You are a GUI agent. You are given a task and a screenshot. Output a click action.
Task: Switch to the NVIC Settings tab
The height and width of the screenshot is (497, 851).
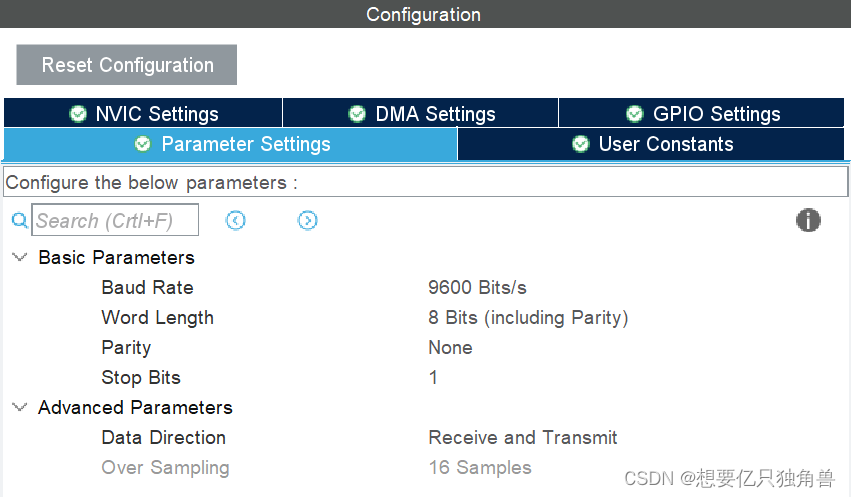(x=156, y=114)
